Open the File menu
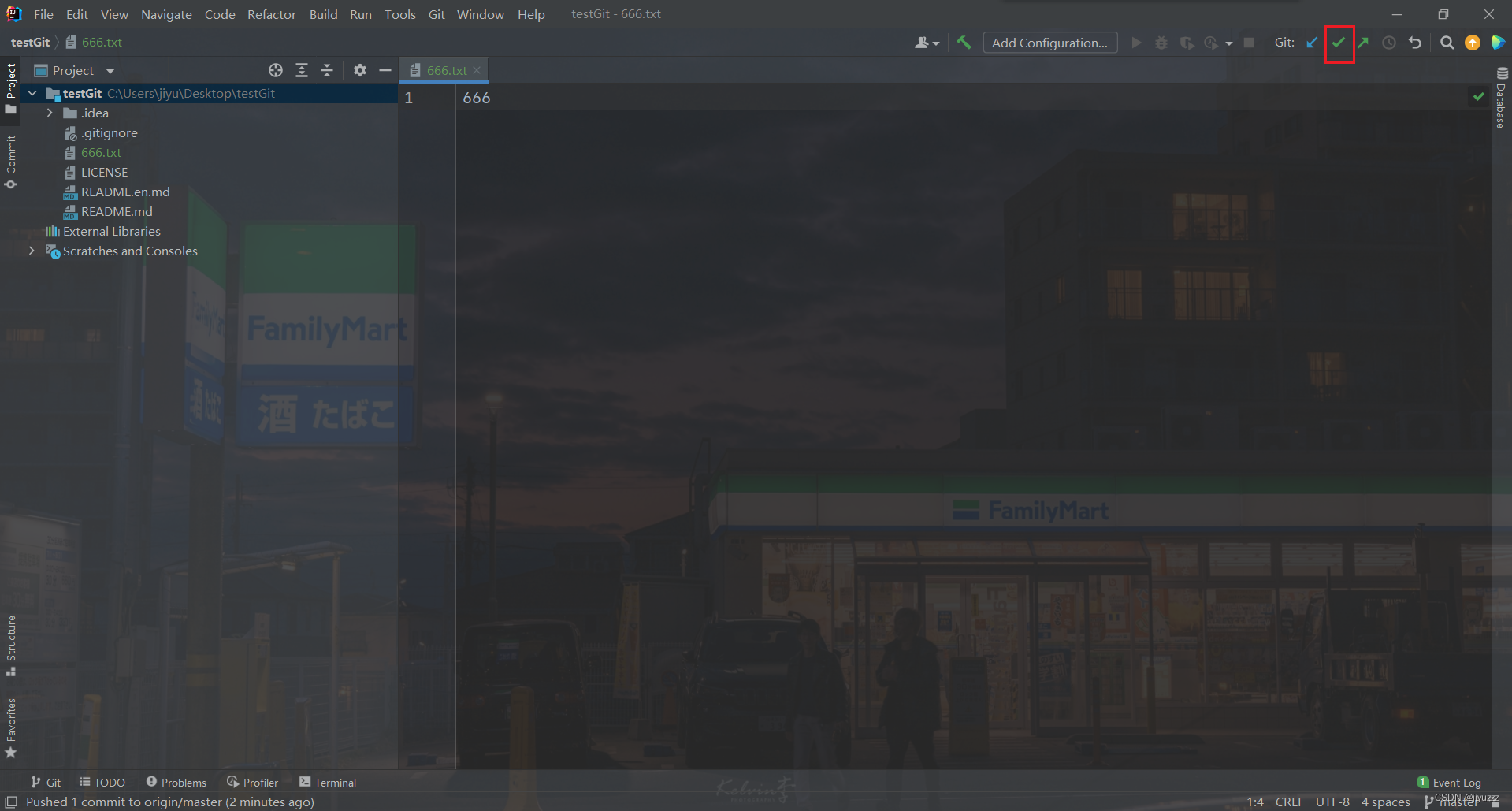The height and width of the screenshot is (811, 1512). [43, 14]
